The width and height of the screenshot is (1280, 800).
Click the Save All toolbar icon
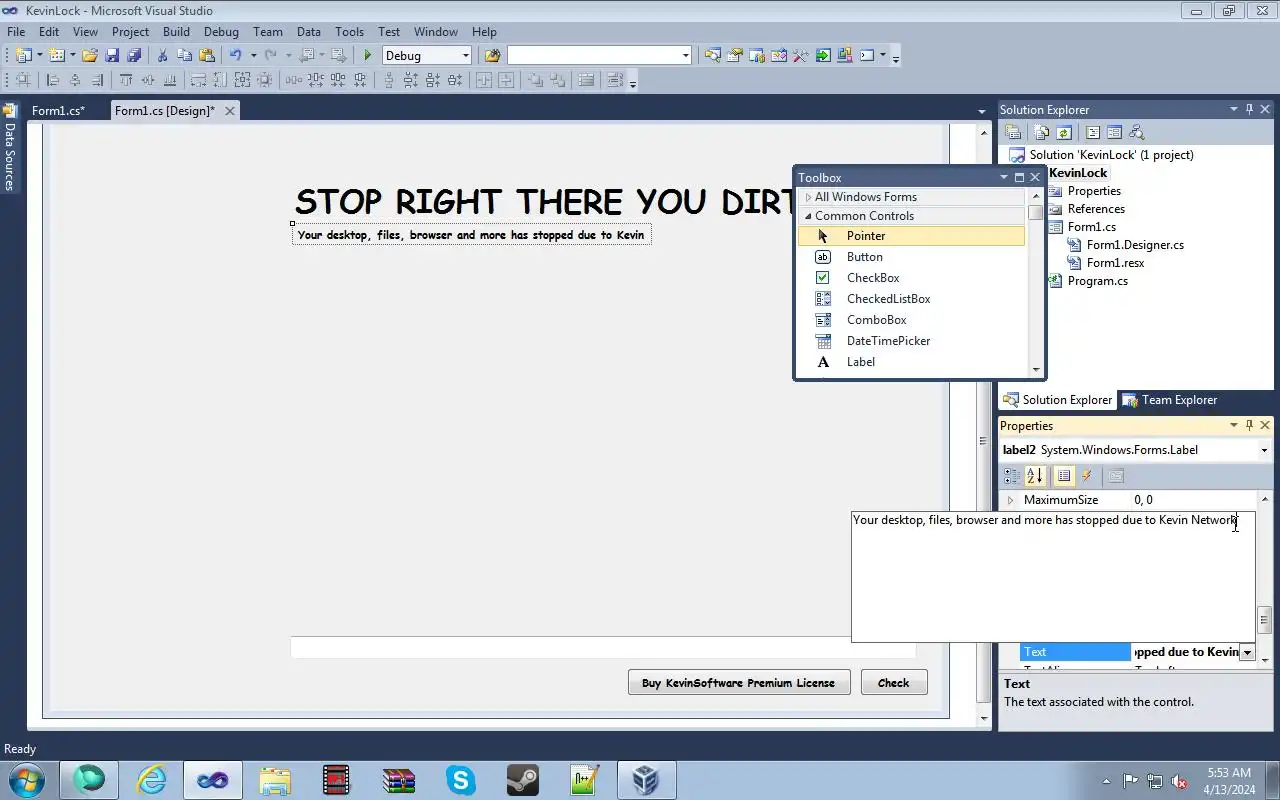(134, 55)
